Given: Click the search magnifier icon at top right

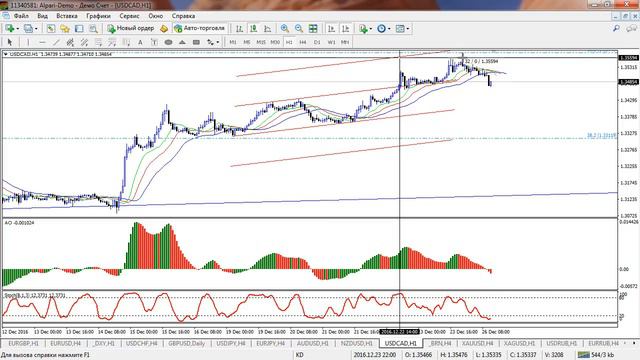Looking at the screenshot, I should point(616,28).
